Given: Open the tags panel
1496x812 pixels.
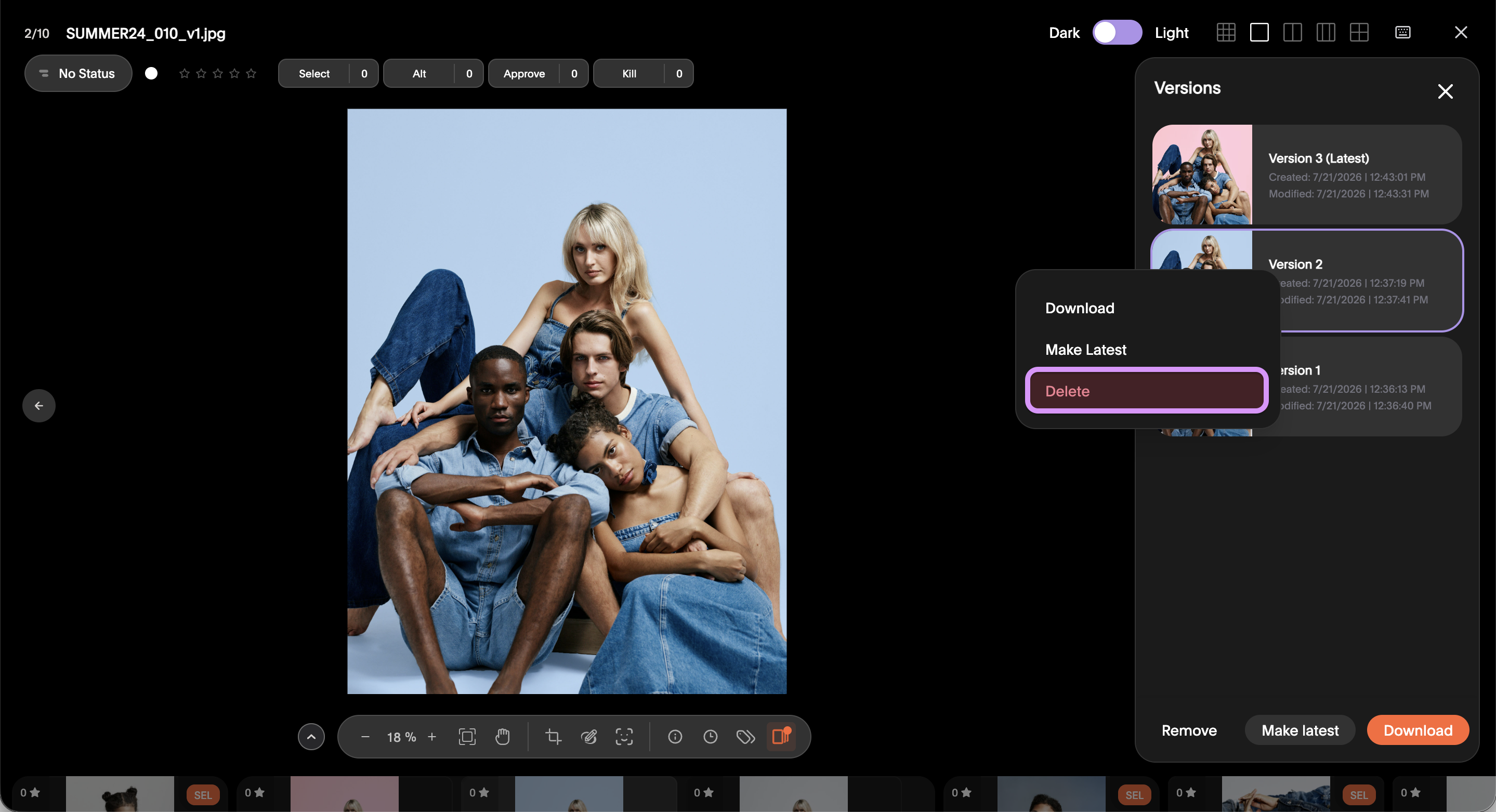Looking at the screenshot, I should (x=746, y=737).
